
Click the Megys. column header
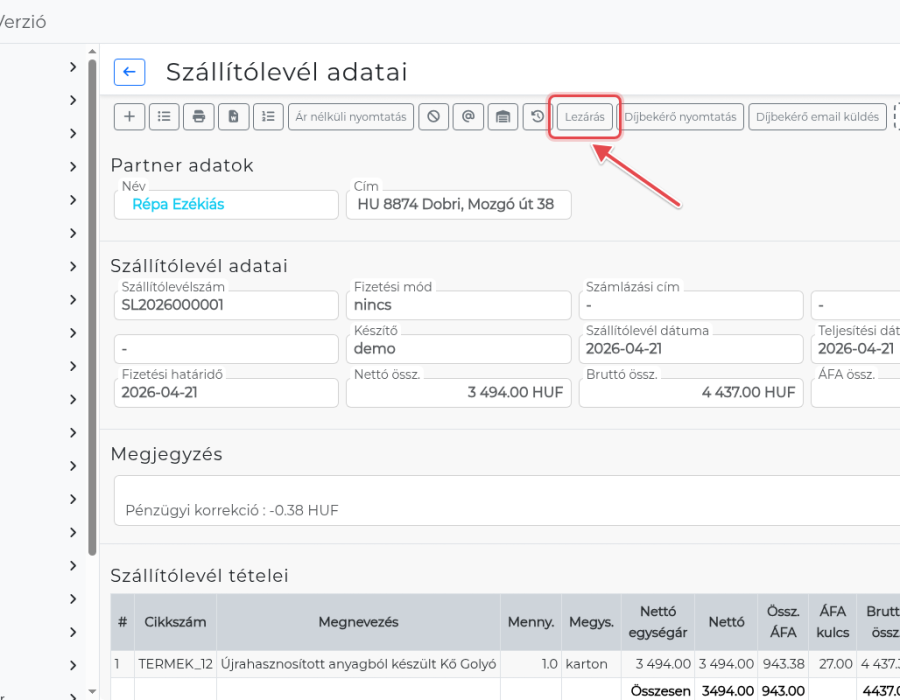tap(591, 622)
